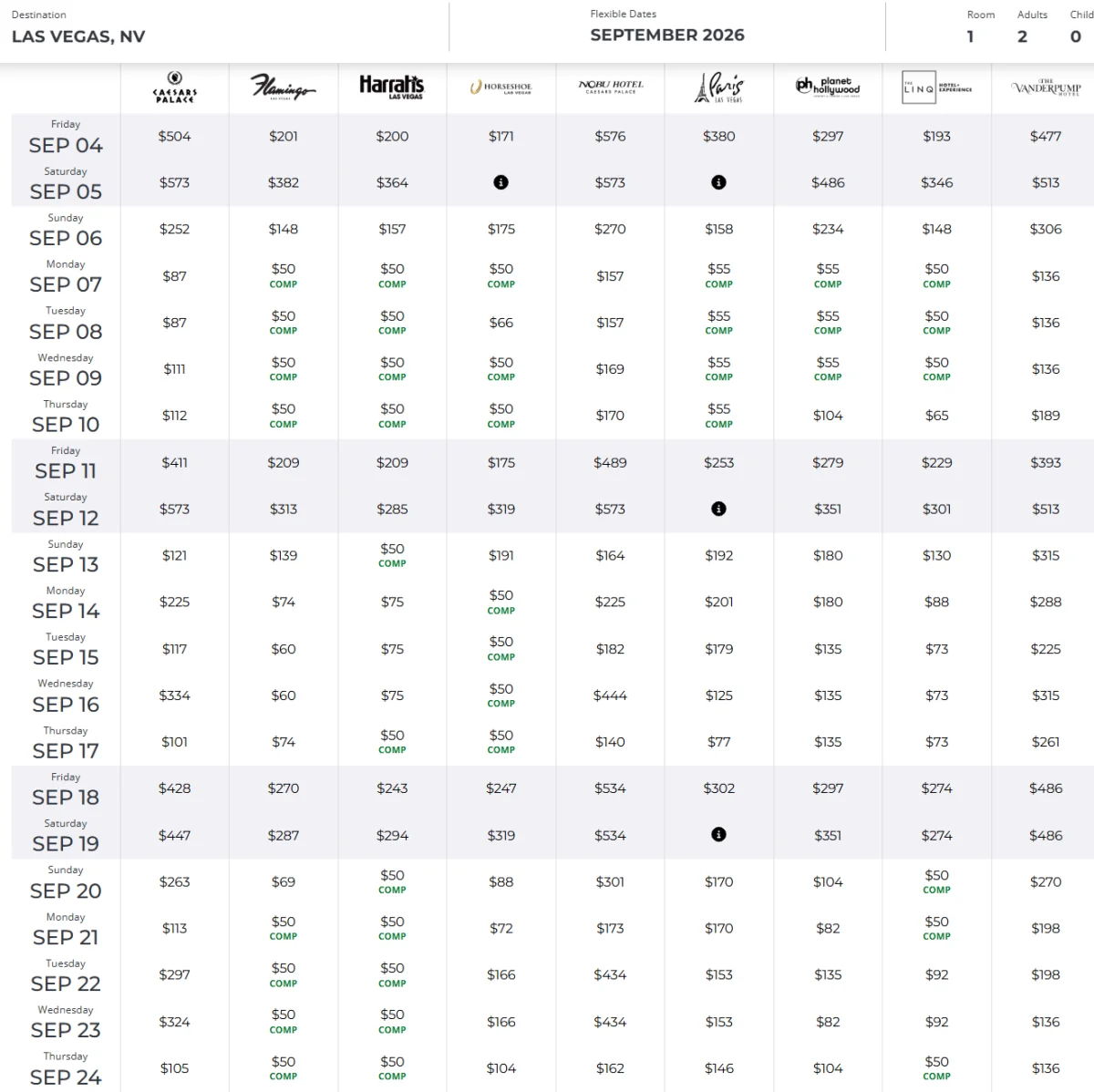This screenshot has width=1094, height=1092.
Task: Select Caesars Palace $504 rate on Sep 04
Action: [174, 136]
